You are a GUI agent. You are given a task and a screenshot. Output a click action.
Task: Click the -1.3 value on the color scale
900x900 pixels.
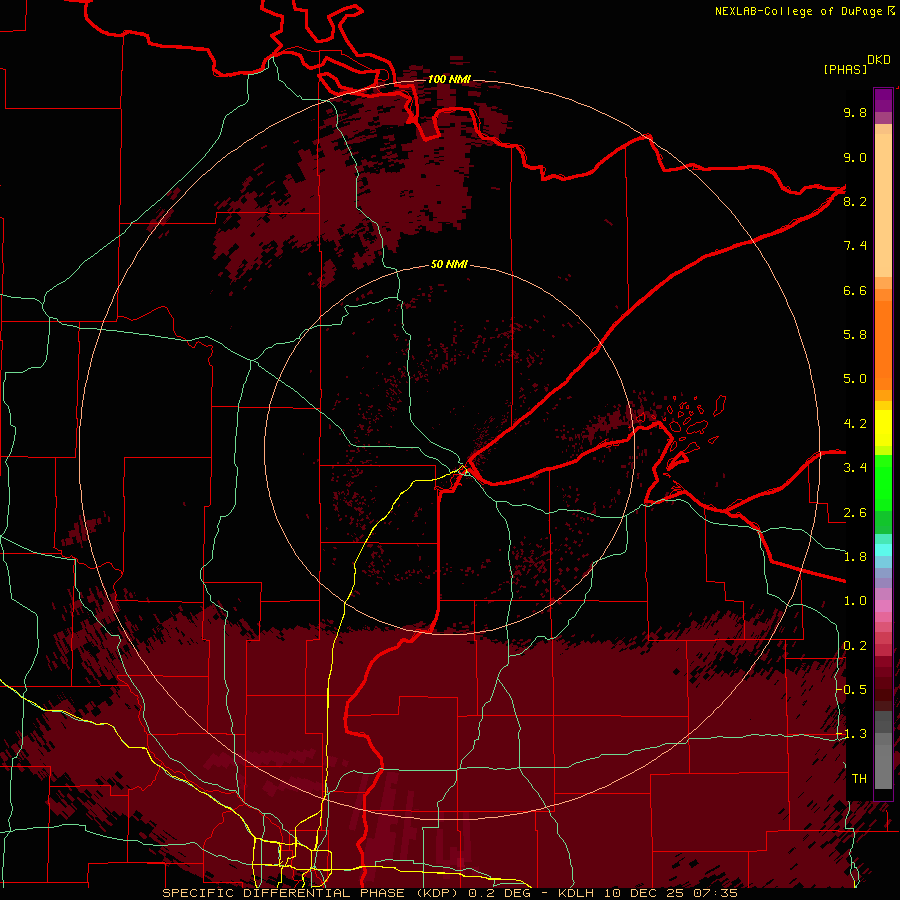(x=852, y=734)
